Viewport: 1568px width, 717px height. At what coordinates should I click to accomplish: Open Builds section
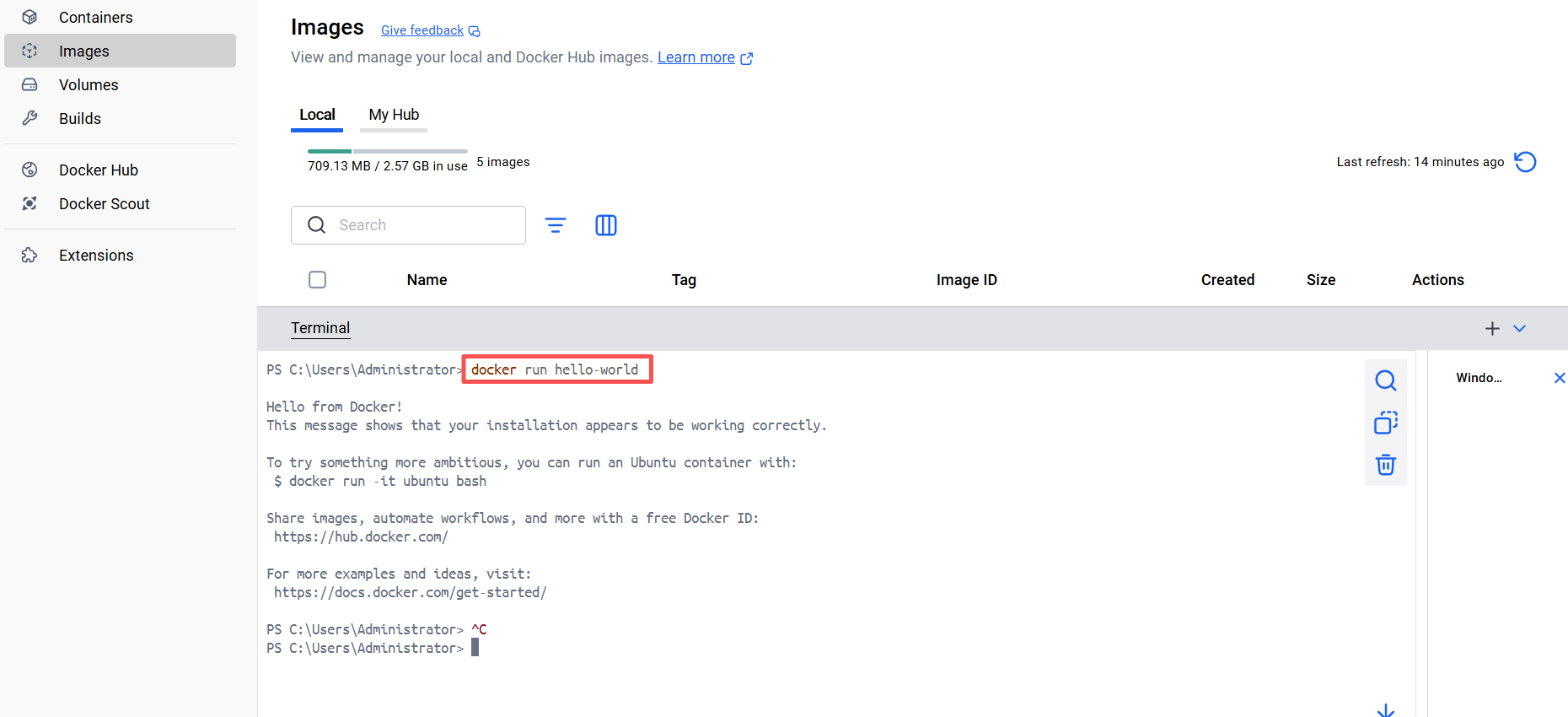coord(120,118)
